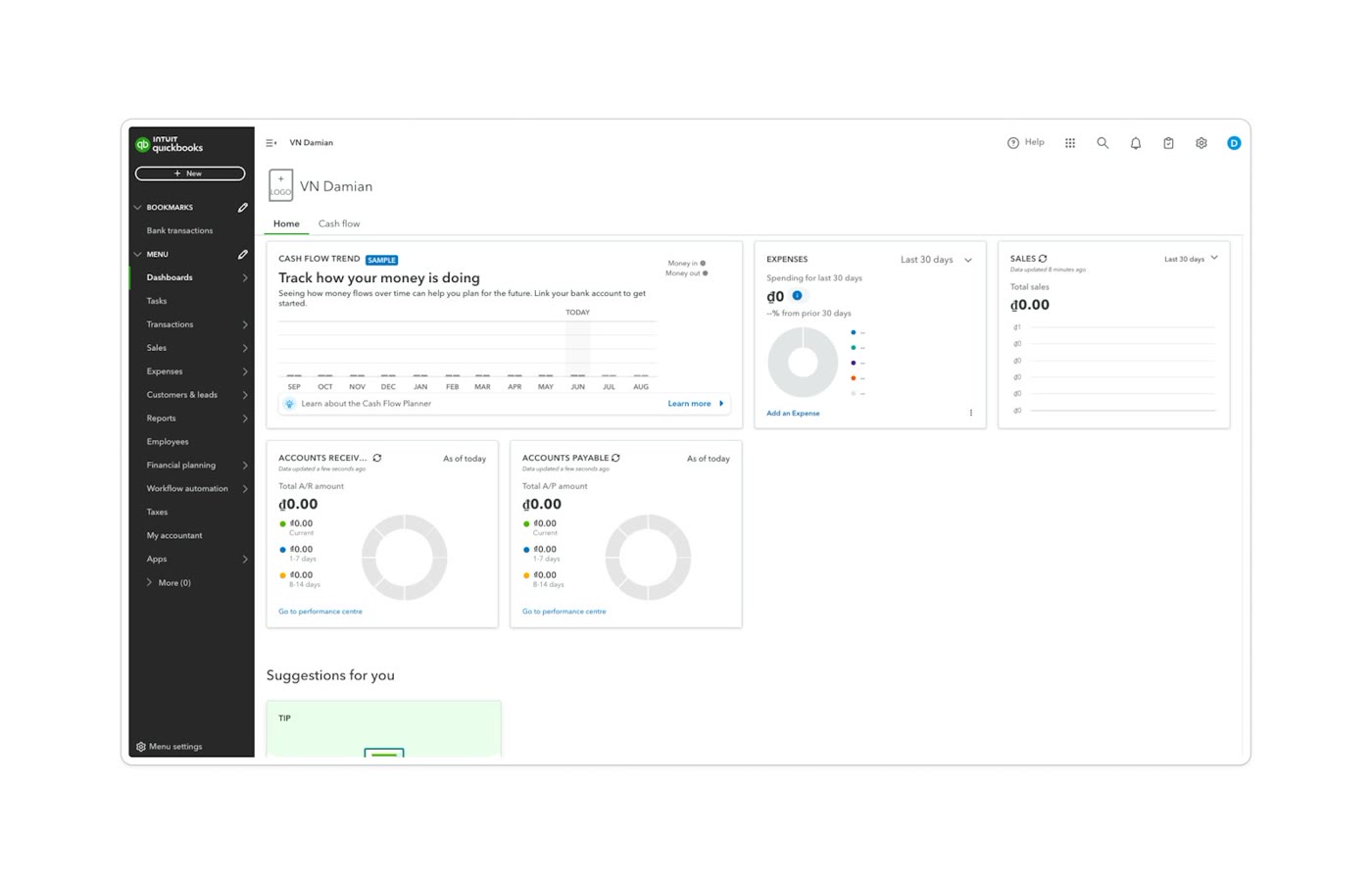
Task: Open the Sales Last 30 days dropdown
Action: (x=1191, y=259)
